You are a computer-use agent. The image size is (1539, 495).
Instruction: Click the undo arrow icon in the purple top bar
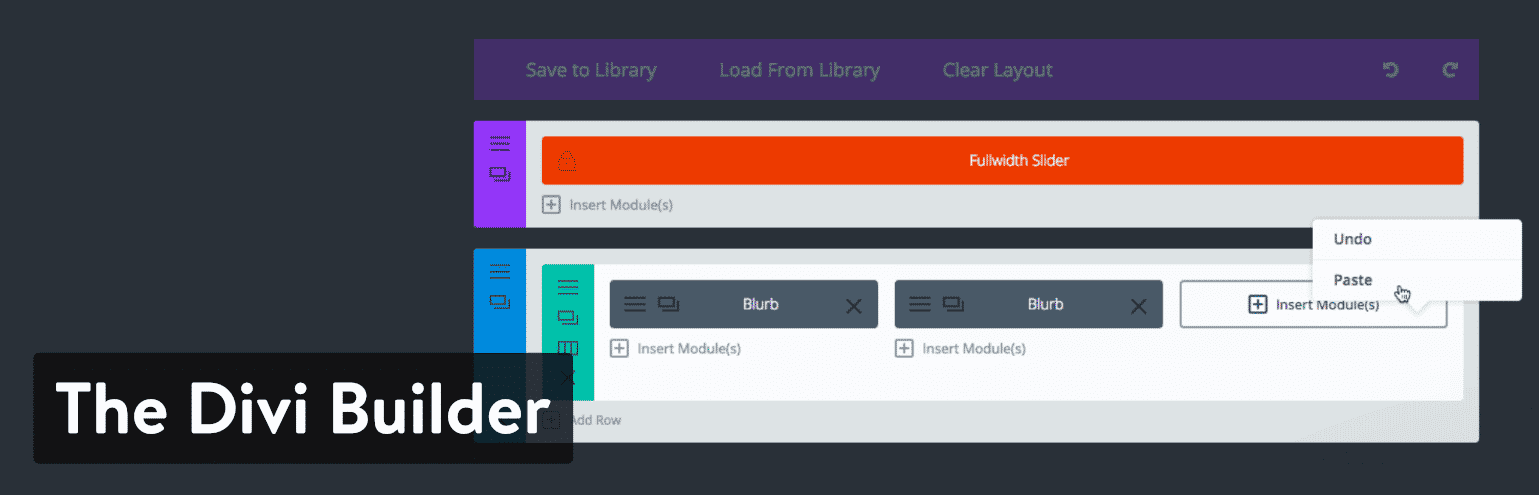1390,70
